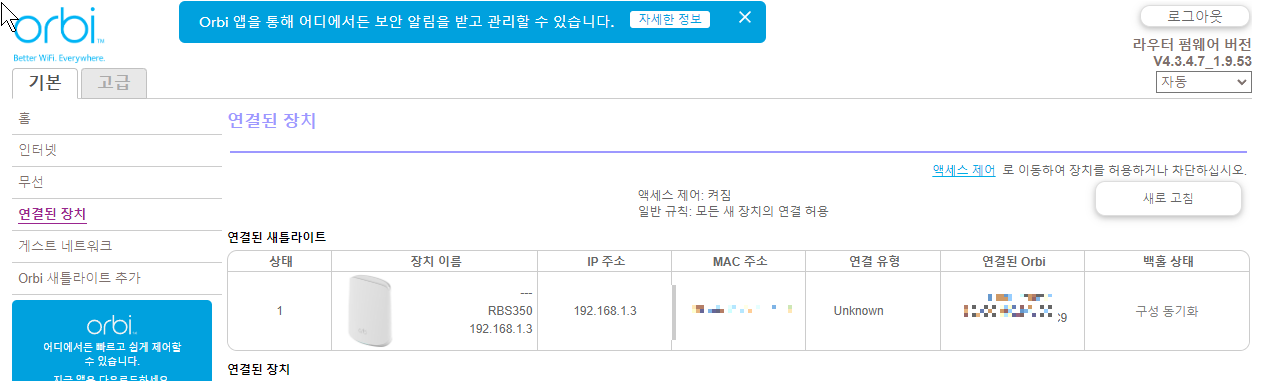Click the 연결 유형 column header
The height and width of the screenshot is (381, 1261).
coord(873,262)
